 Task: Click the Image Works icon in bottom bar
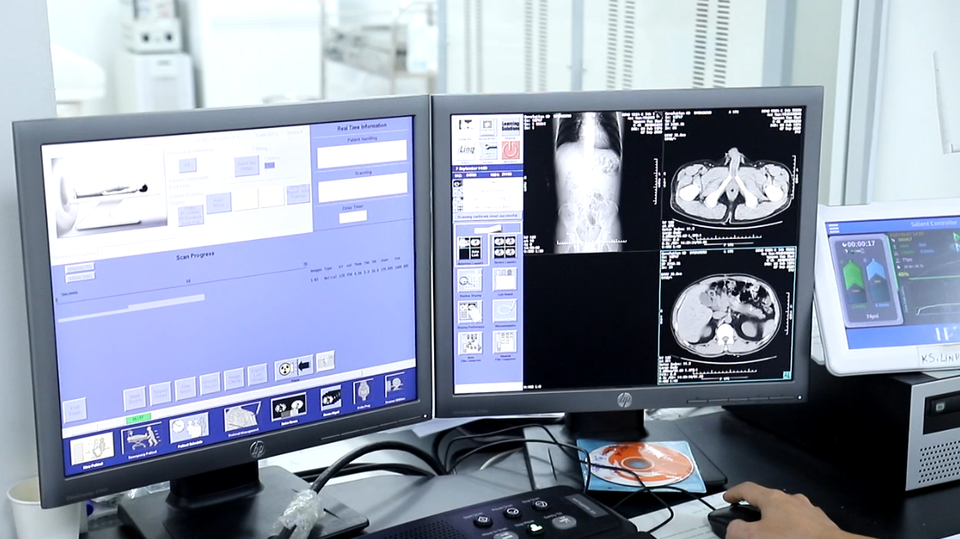[x=331, y=397]
